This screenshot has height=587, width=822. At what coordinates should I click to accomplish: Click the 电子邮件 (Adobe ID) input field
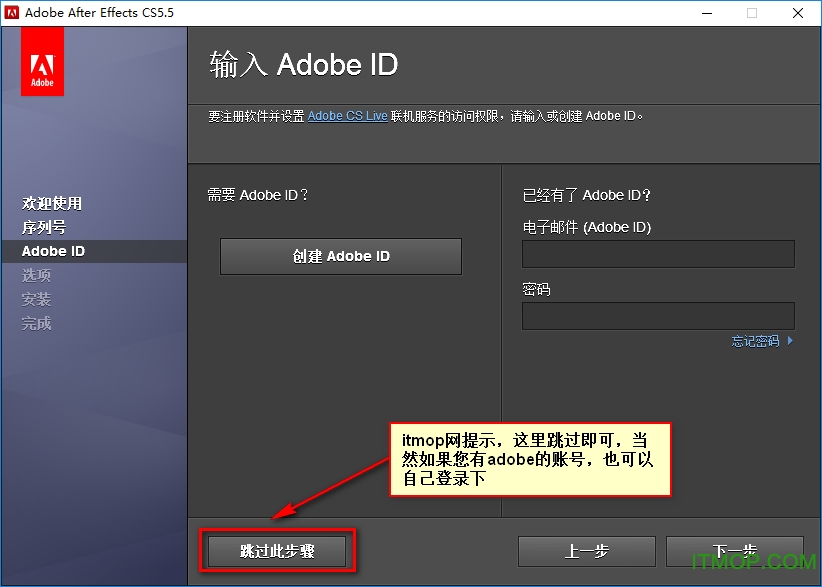(658, 254)
